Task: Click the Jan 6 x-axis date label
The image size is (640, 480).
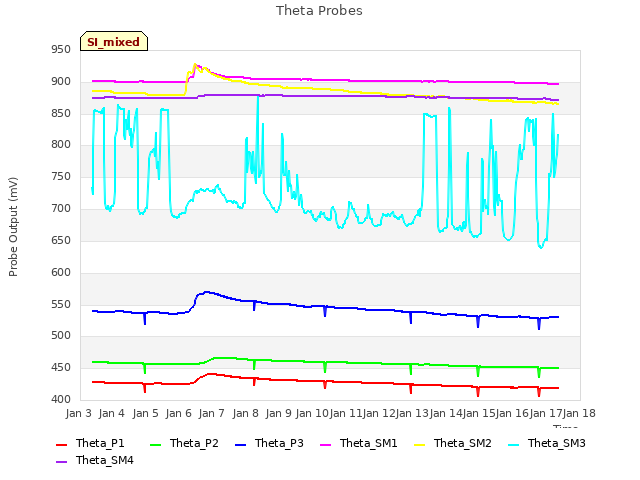Action: point(178,413)
